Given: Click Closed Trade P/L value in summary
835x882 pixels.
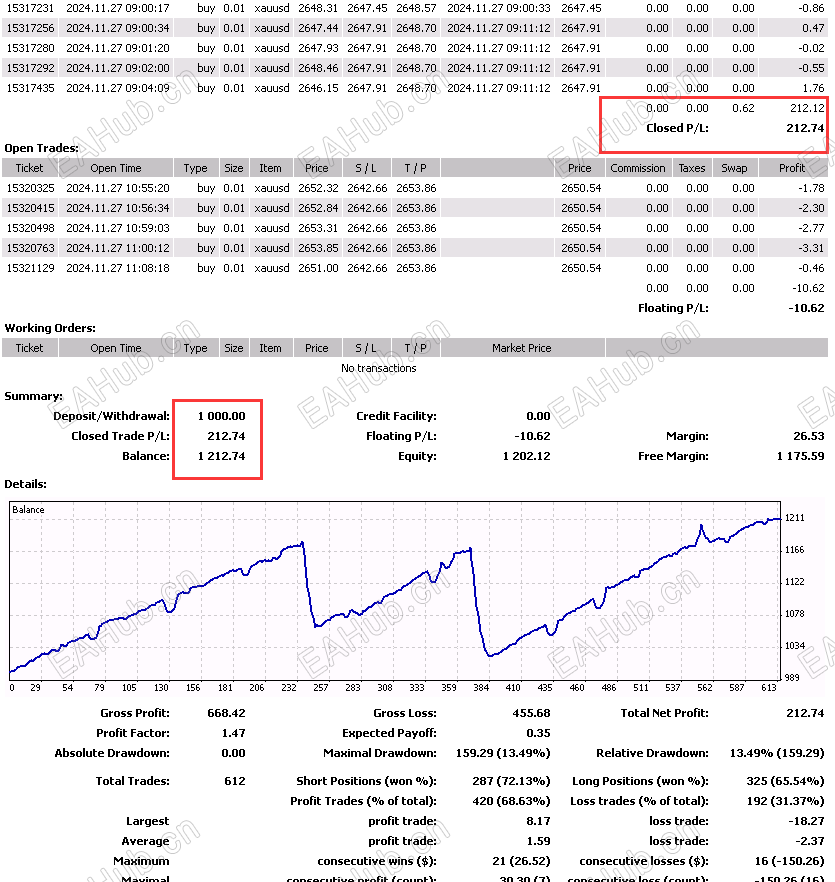Looking at the screenshot, I should point(226,436).
